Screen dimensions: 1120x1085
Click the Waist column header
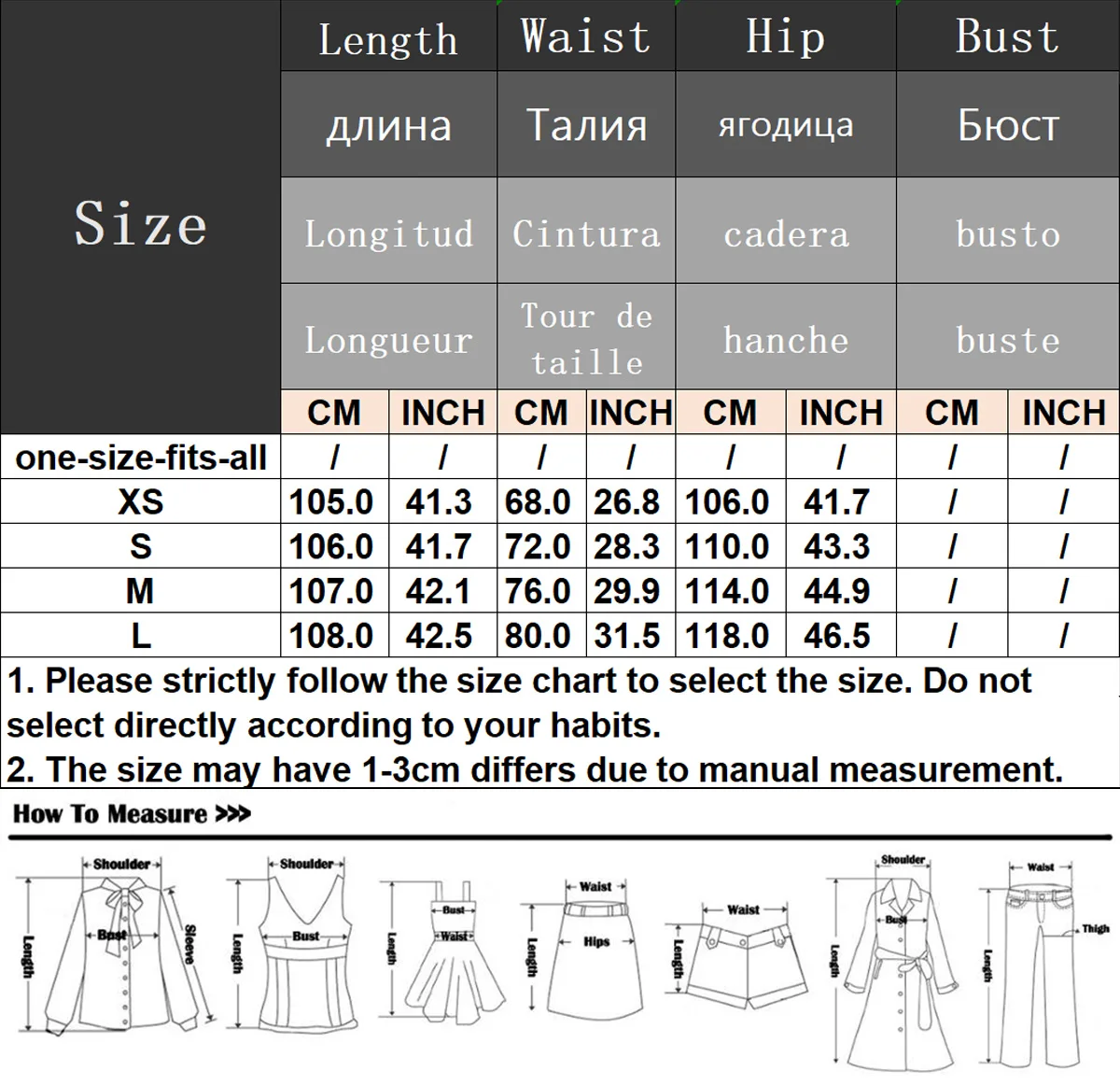coord(585,37)
